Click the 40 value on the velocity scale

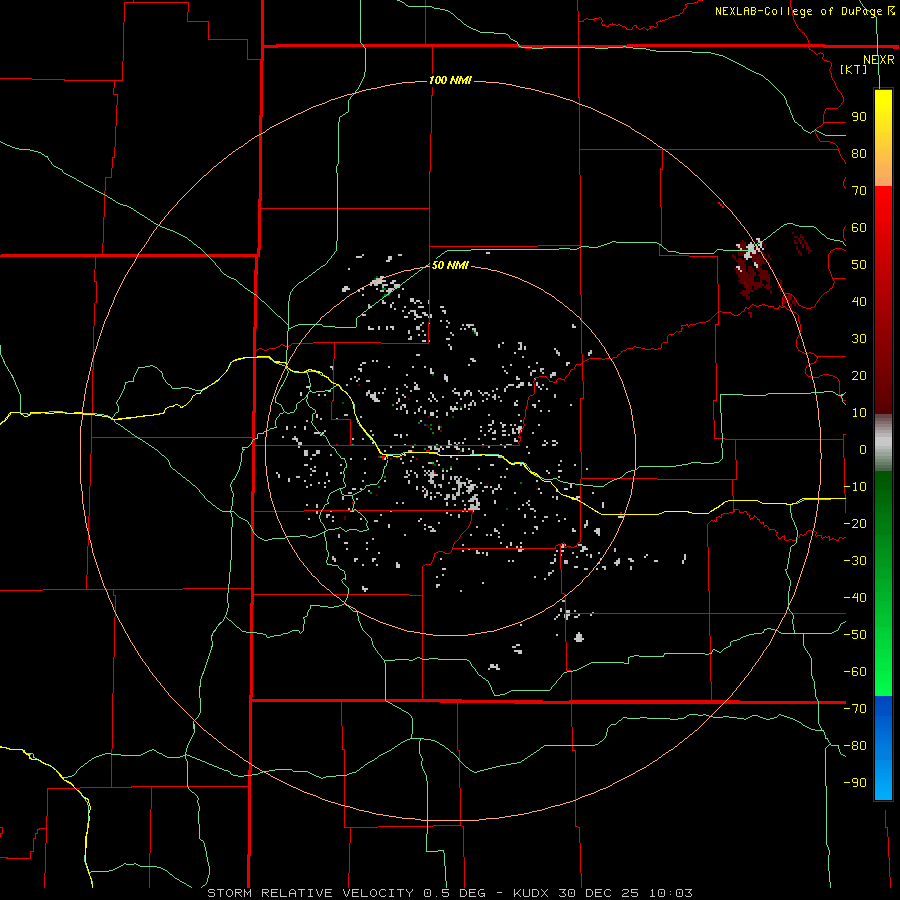pos(859,302)
